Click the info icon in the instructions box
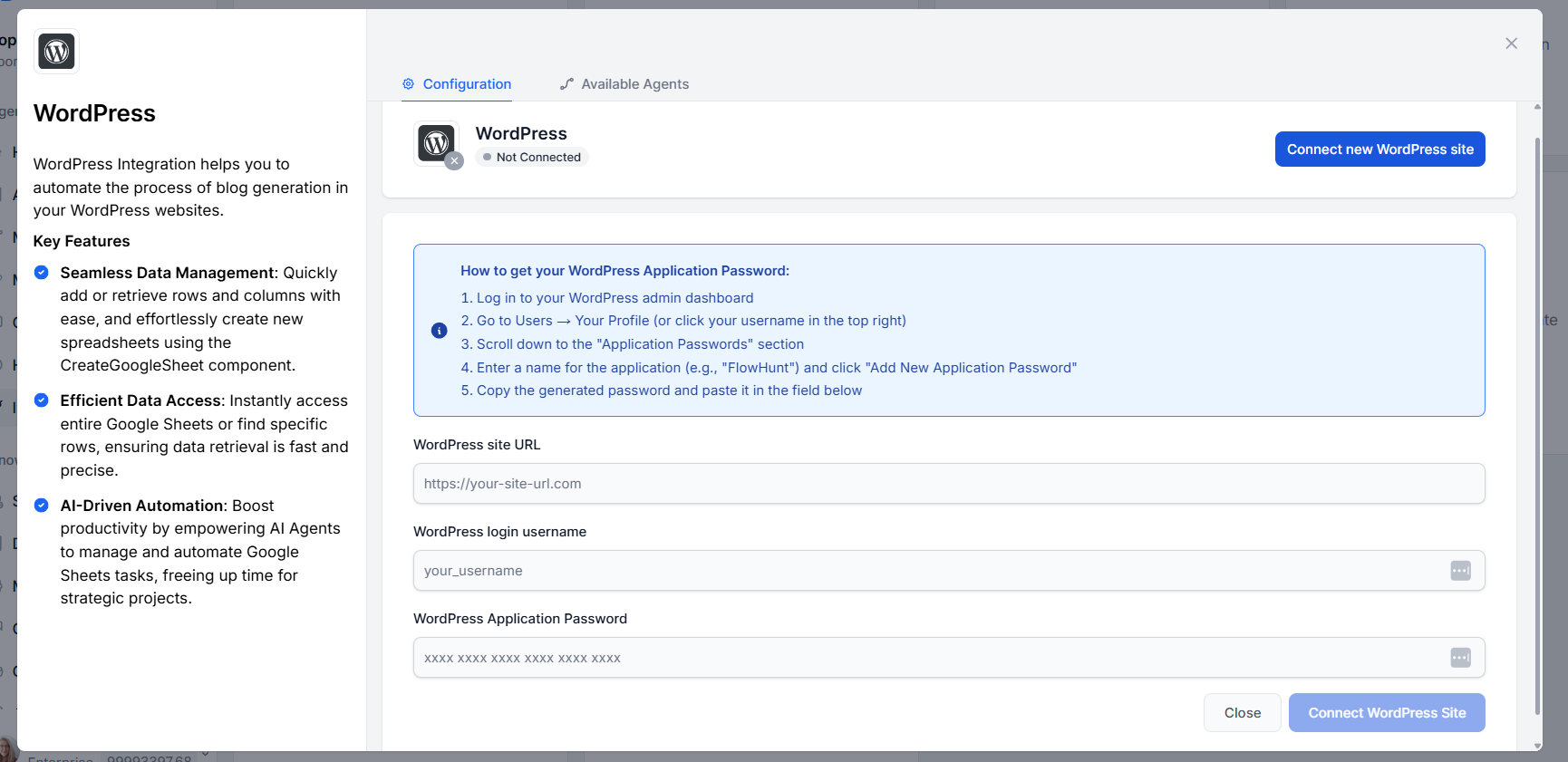The height and width of the screenshot is (762, 1568). [x=439, y=331]
